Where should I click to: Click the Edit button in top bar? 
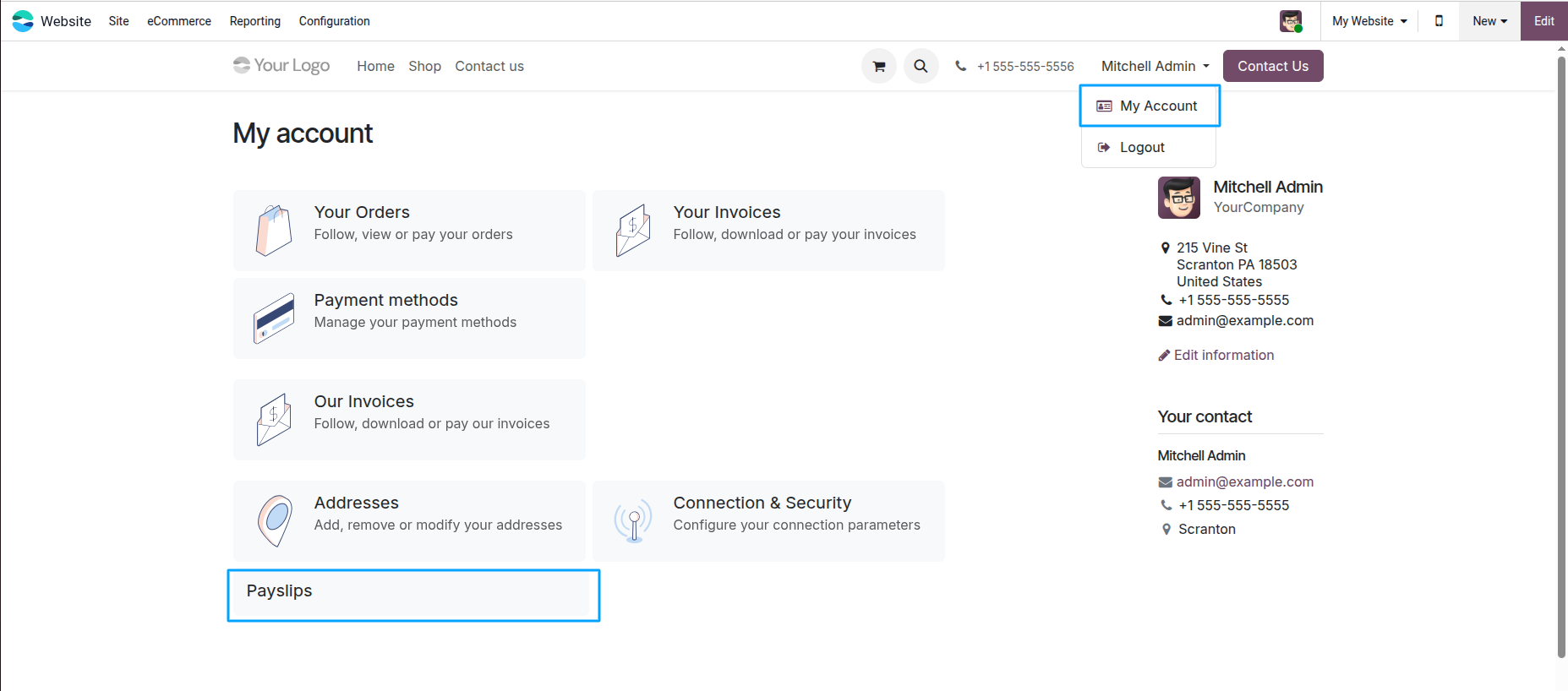tap(1544, 21)
